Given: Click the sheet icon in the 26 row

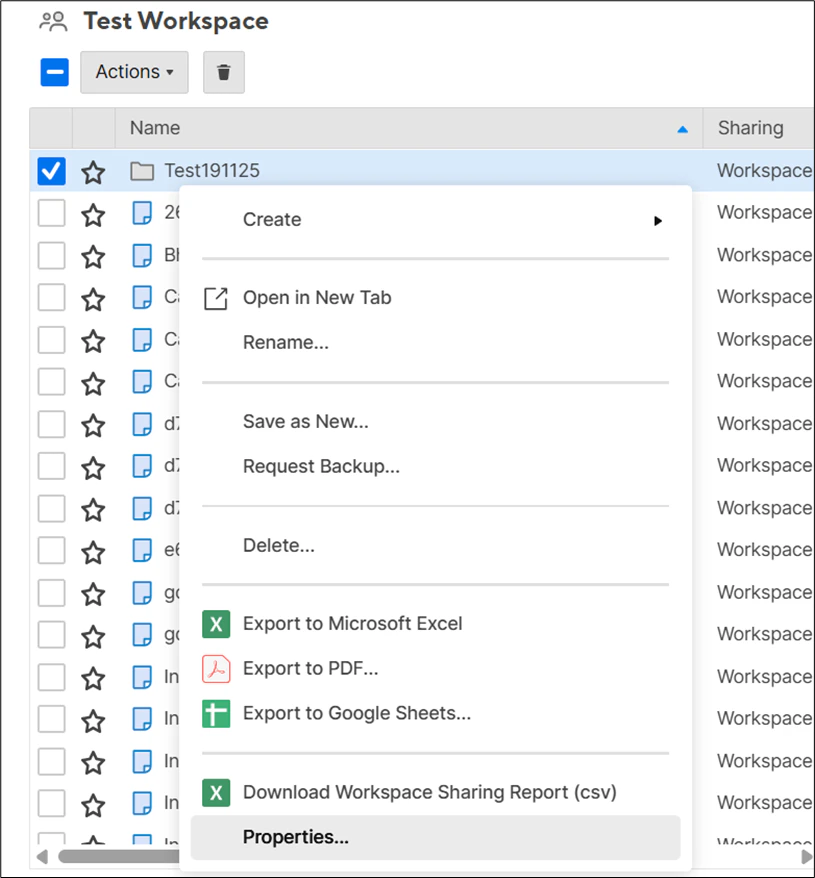Looking at the screenshot, I should (142, 213).
